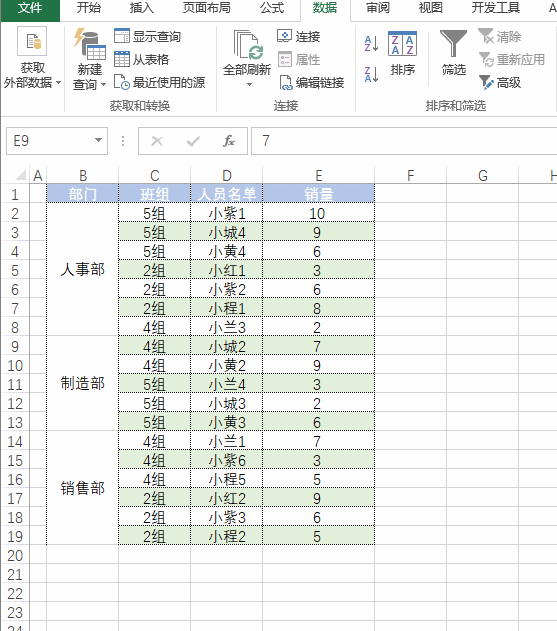Viewport: 557px width, 631px height.
Task: Click sales cell in 小红2 row
Action: click(x=319, y=499)
